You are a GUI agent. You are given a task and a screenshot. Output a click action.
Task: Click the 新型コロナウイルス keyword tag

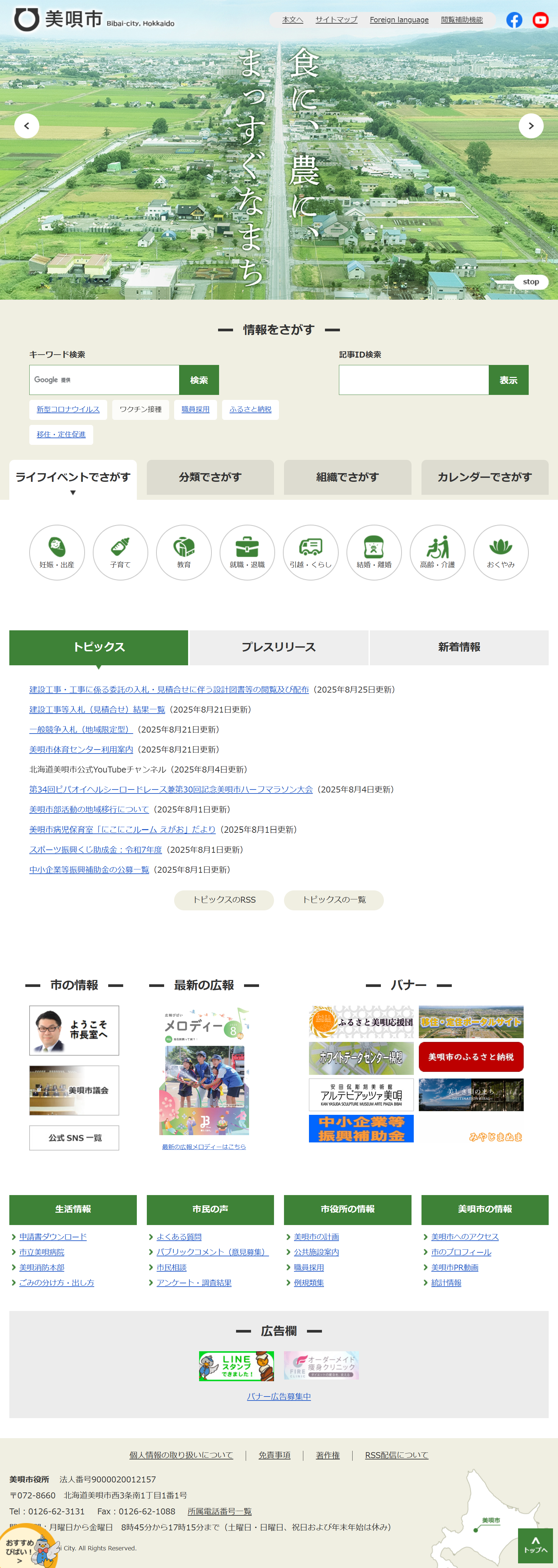pos(68,410)
